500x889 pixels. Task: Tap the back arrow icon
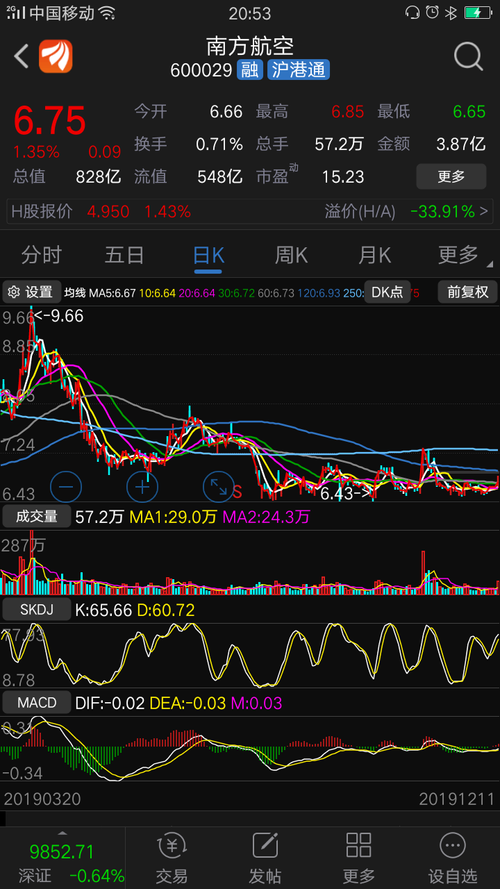[x=22, y=57]
